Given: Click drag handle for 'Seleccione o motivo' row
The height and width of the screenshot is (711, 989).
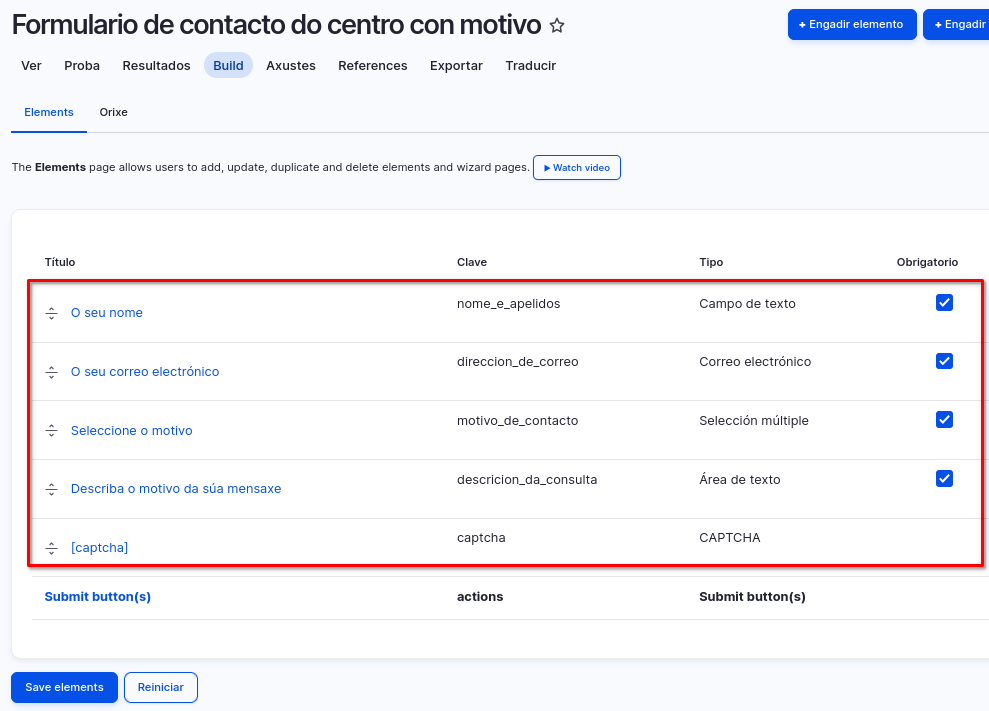Looking at the screenshot, I should [52, 431].
